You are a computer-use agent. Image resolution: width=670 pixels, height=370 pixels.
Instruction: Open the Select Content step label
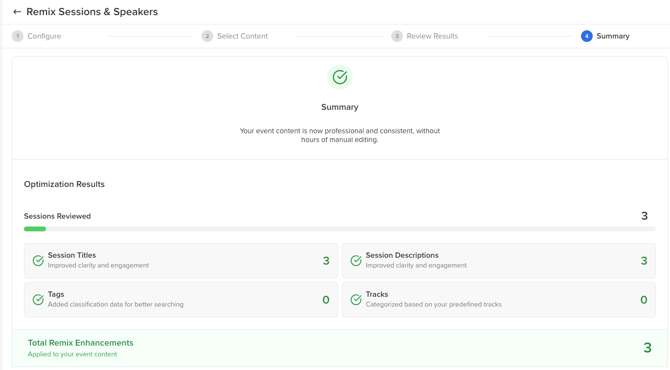click(242, 36)
